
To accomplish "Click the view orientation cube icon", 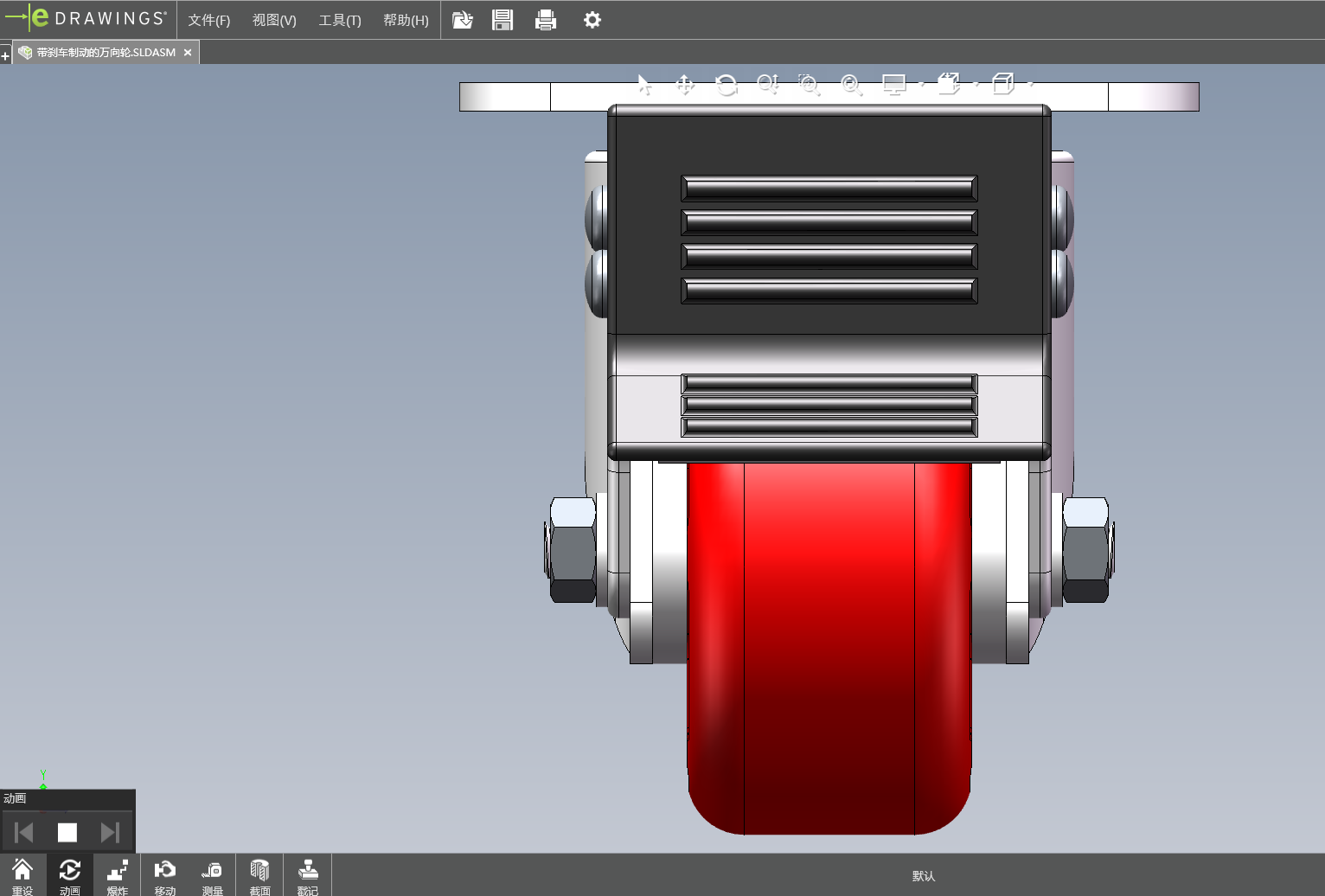I will tap(950, 84).
